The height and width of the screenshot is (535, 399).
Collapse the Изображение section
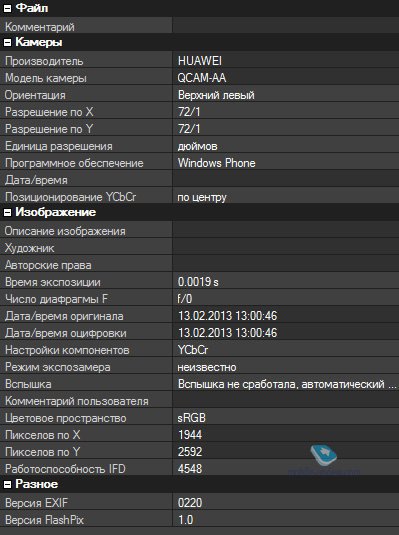[8, 213]
